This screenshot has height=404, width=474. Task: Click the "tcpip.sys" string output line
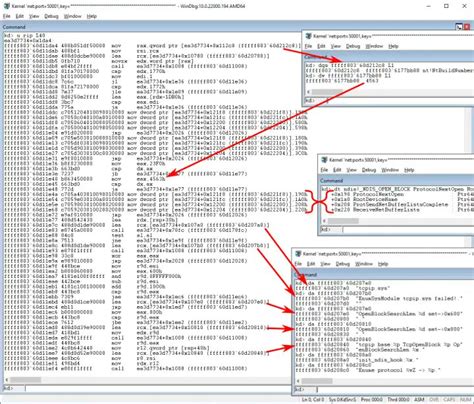343,288
